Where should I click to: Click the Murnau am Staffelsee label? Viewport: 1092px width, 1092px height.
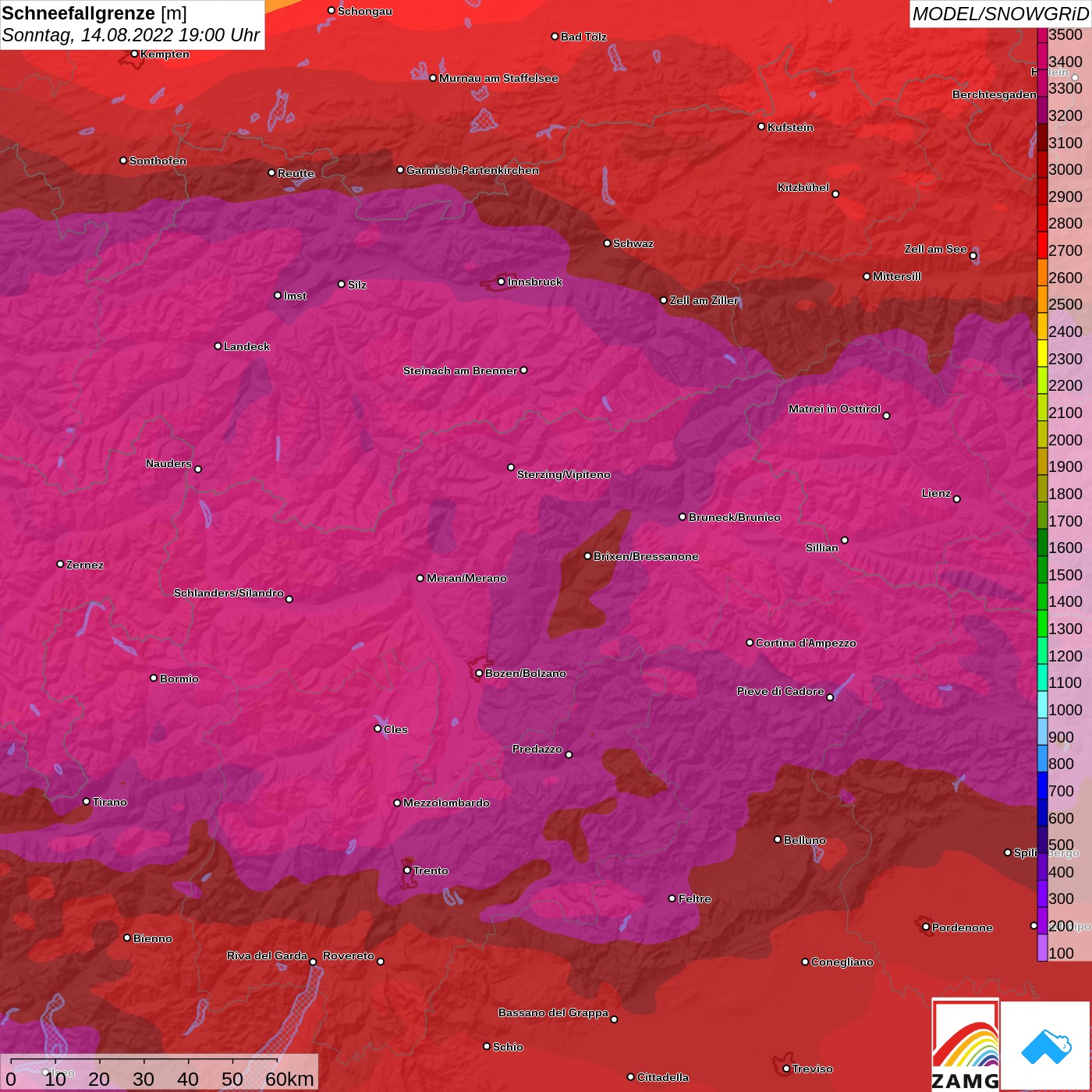[x=498, y=78]
